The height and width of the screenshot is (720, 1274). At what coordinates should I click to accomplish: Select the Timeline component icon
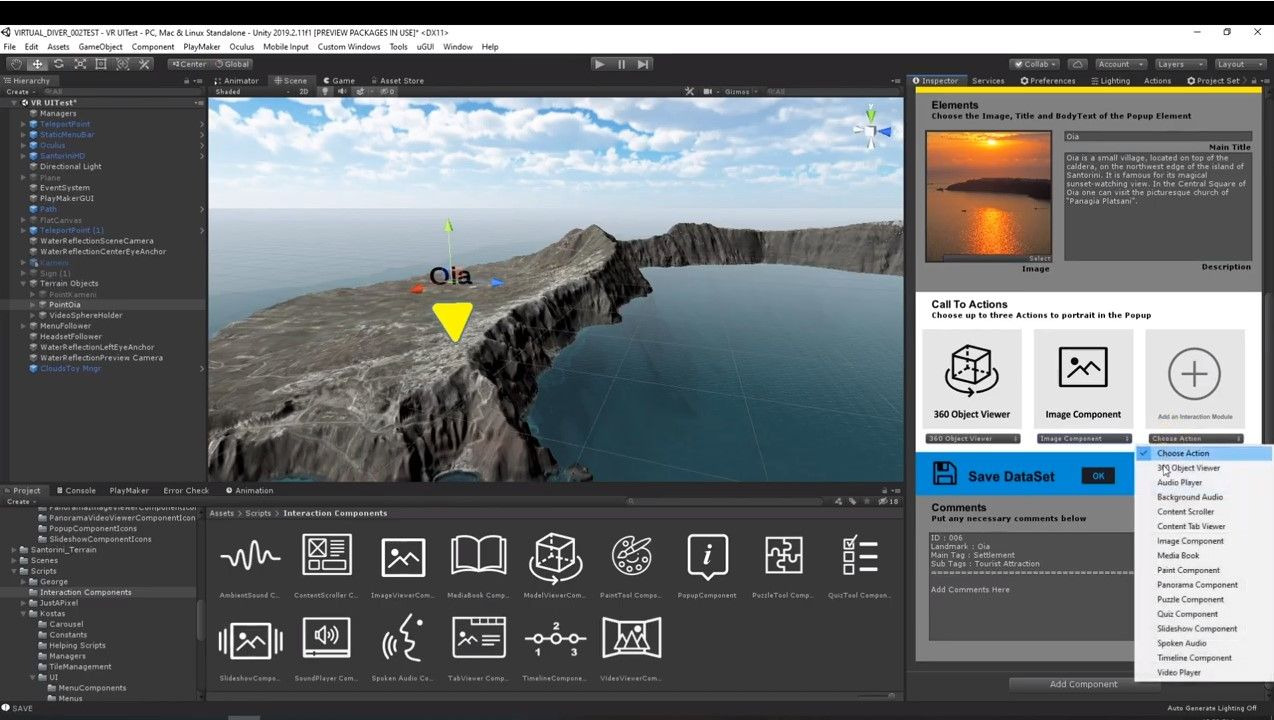tap(556, 638)
